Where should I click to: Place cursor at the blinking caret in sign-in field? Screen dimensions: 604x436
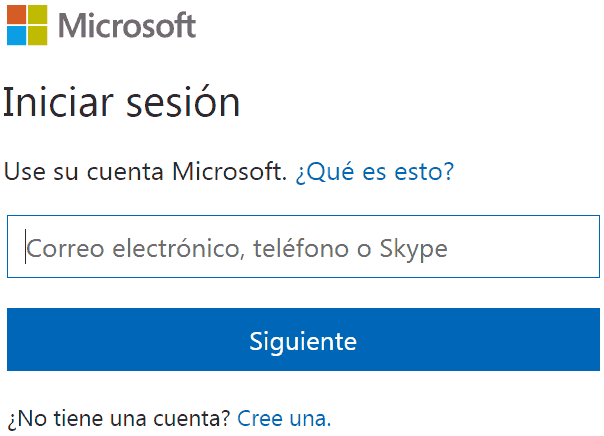pyautogui.click(x=25, y=247)
